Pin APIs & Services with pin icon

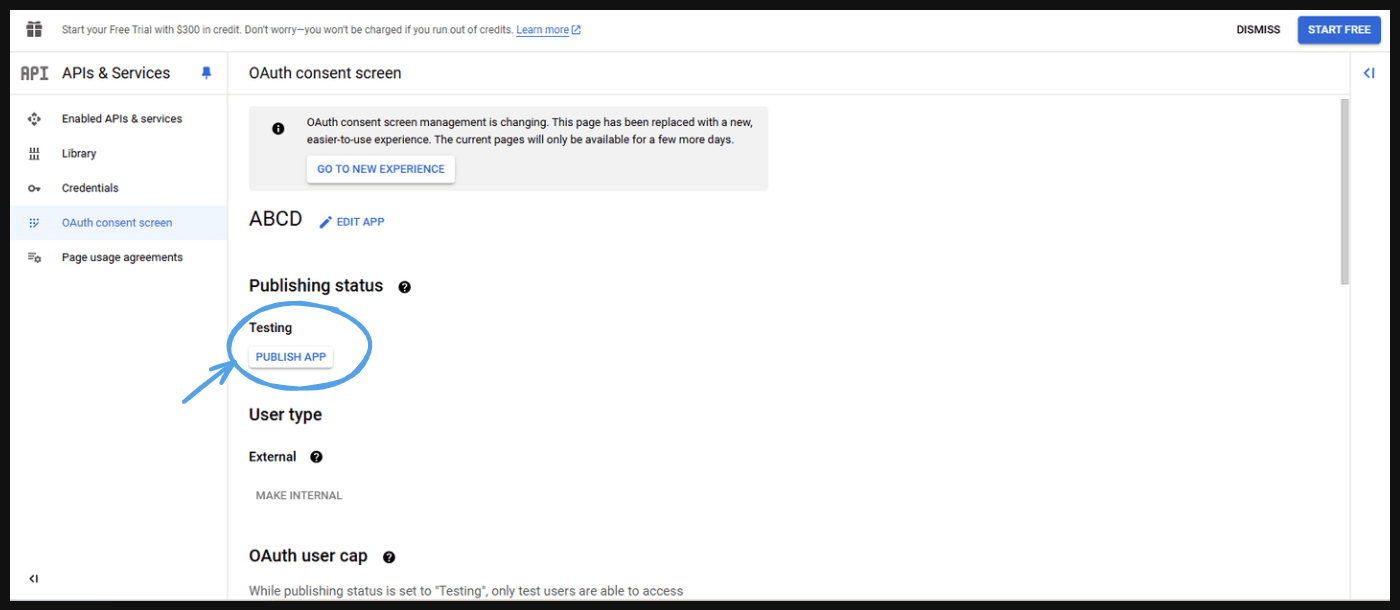click(207, 73)
